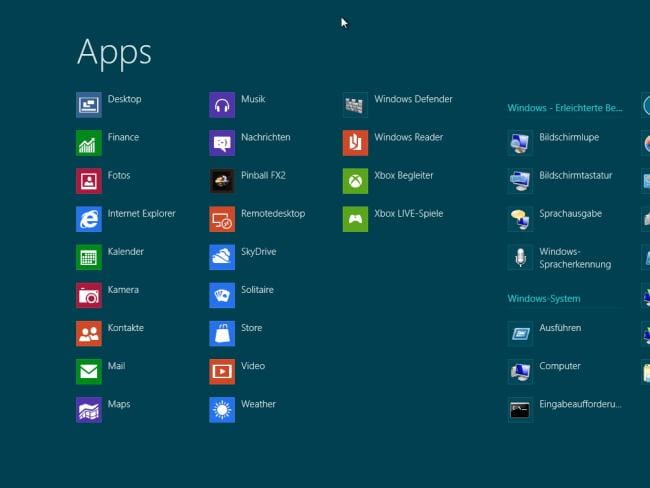650x488 pixels.
Task: Open the Desktop app icon
Action: coord(89,105)
